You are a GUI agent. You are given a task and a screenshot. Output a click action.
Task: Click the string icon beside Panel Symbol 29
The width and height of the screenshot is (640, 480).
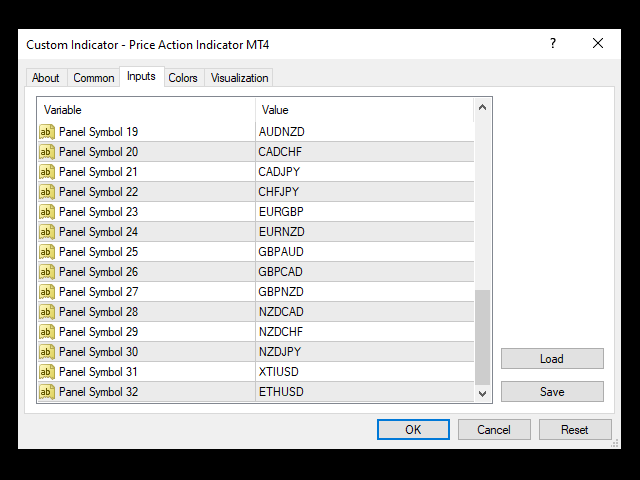47,332
